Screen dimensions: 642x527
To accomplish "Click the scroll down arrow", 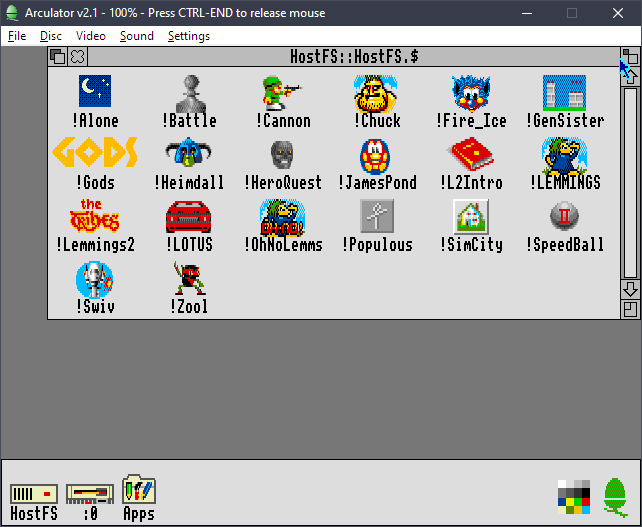I will [630, 289].
